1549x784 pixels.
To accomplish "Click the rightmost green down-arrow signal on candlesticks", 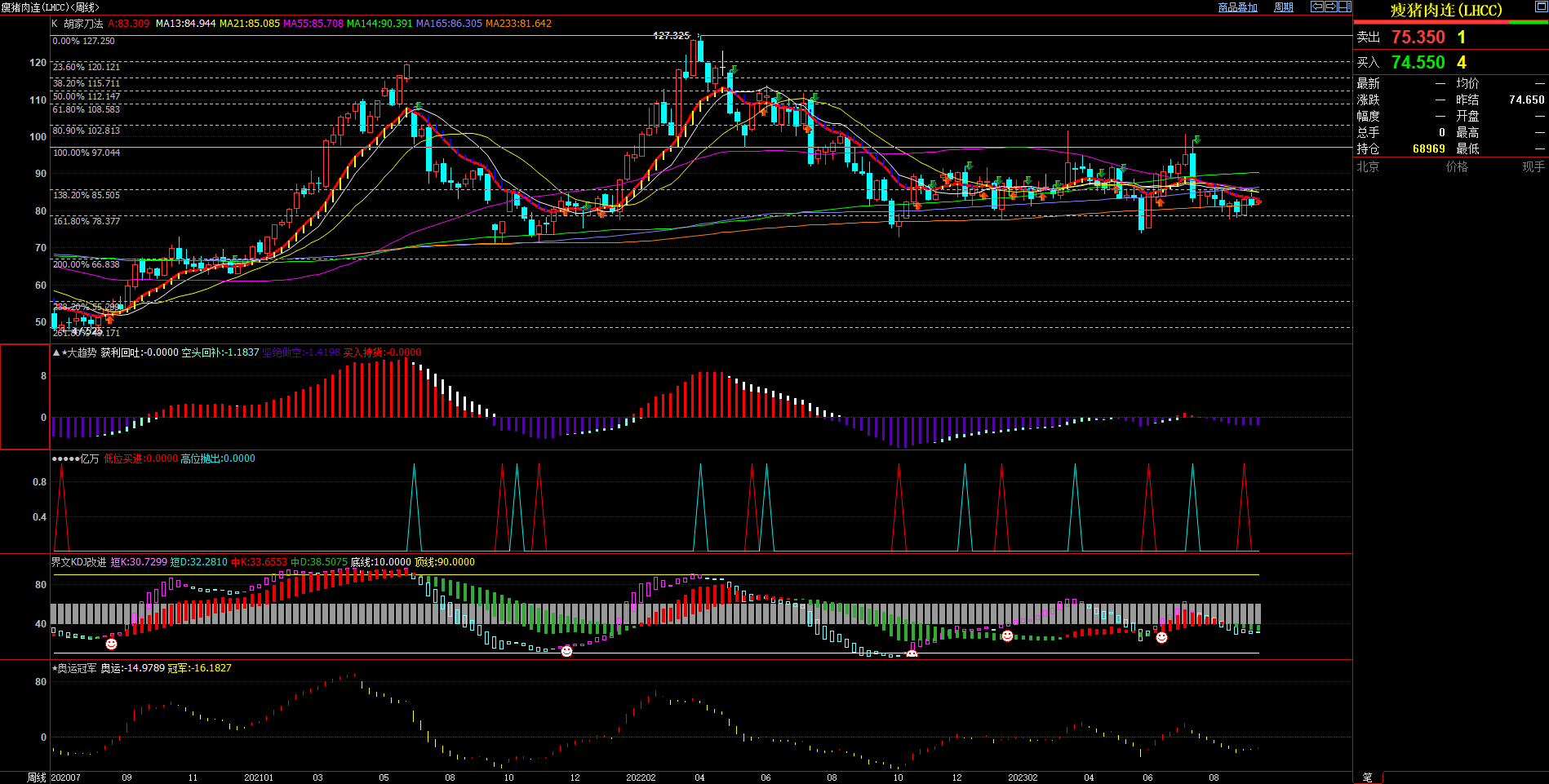I will (1196, 140).
